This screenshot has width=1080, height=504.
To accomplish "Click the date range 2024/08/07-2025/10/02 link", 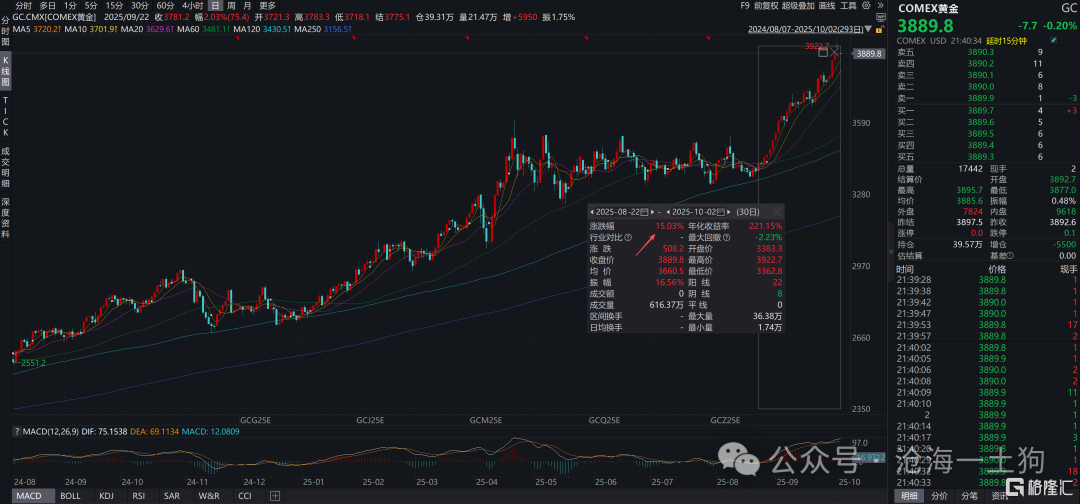I will tap(808, 28).
